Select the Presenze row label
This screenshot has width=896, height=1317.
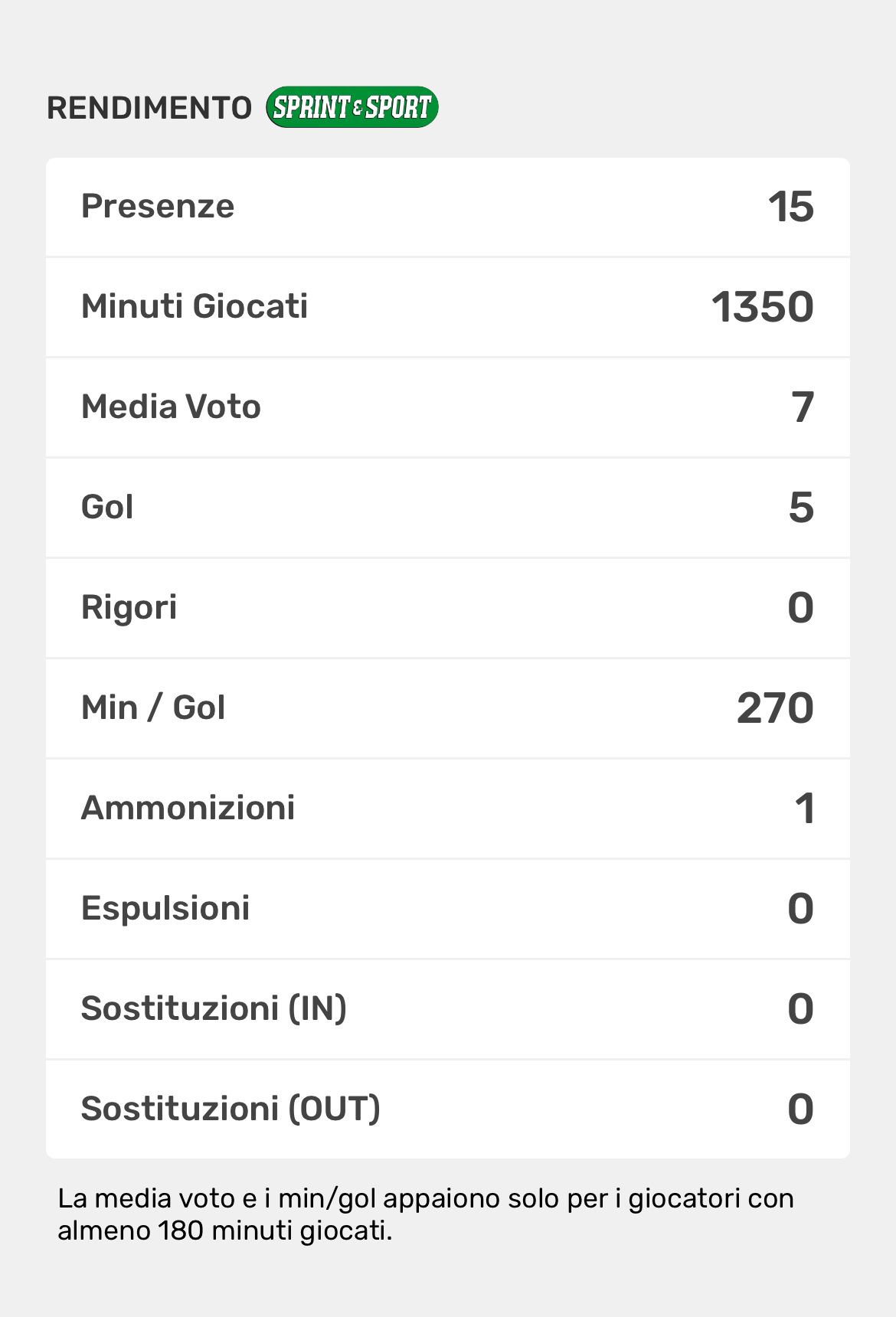click(158, 206)
